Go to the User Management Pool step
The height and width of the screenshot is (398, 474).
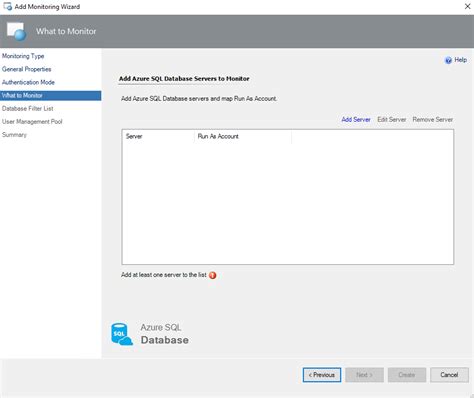(32, 122)
